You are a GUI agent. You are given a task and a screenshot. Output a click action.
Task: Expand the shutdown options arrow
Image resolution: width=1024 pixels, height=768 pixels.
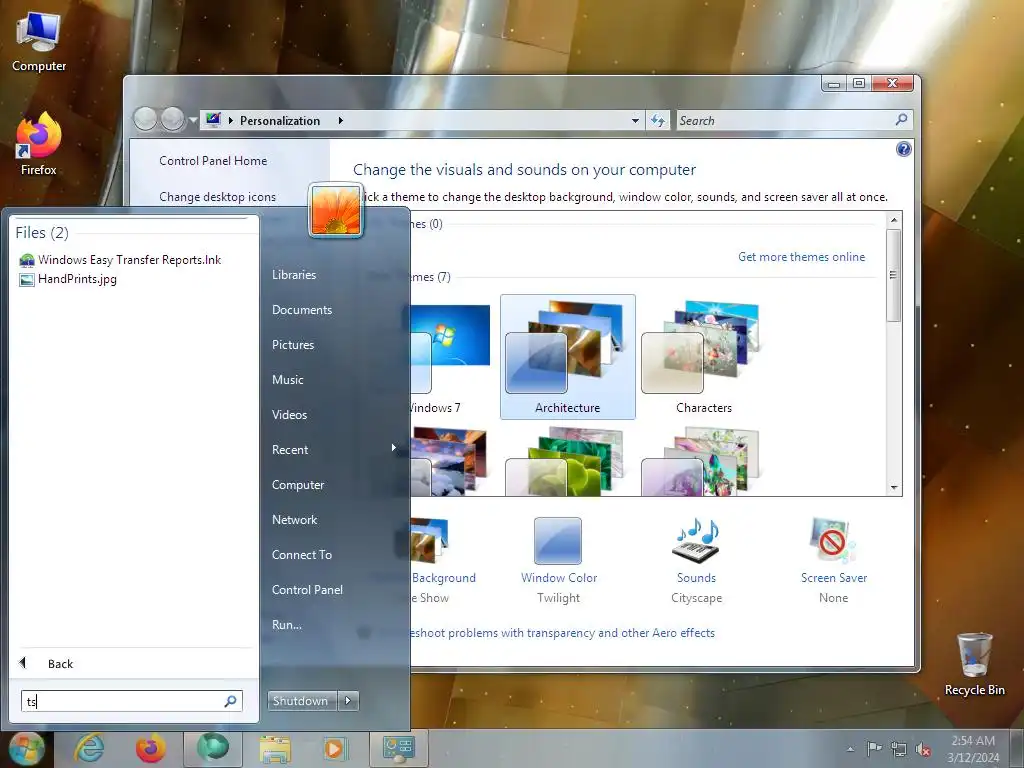click(x=348, y=701)
